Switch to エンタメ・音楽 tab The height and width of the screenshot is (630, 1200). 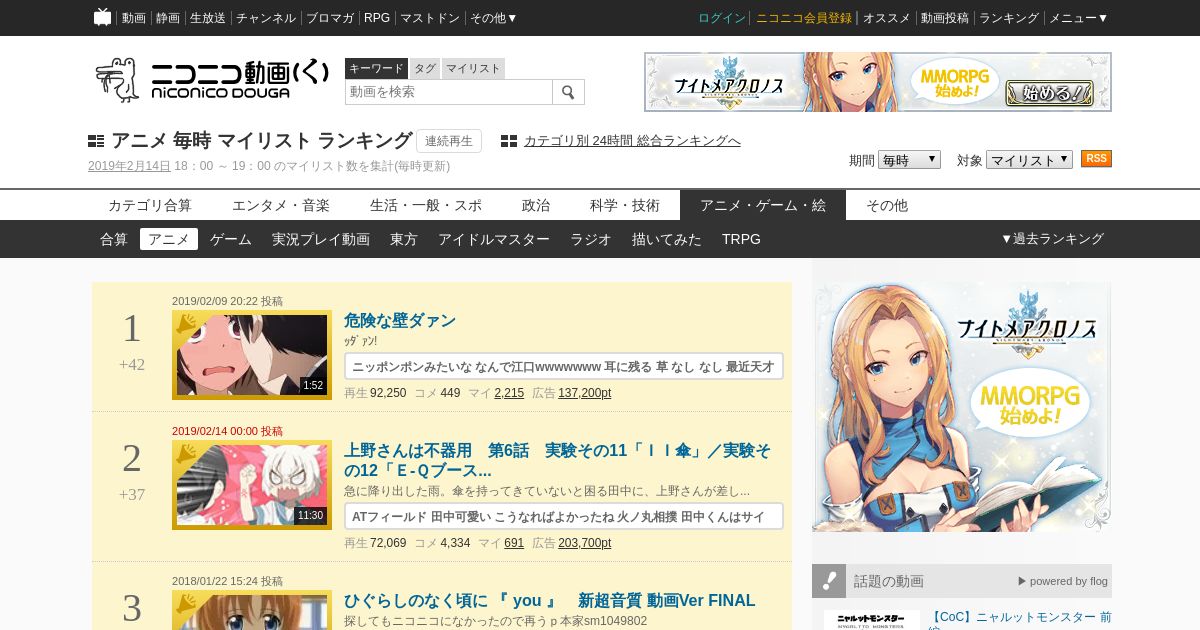(281, 205)
